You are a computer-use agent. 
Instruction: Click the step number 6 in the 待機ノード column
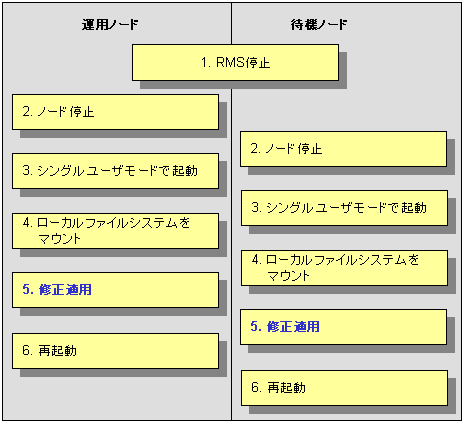point(255,388)
